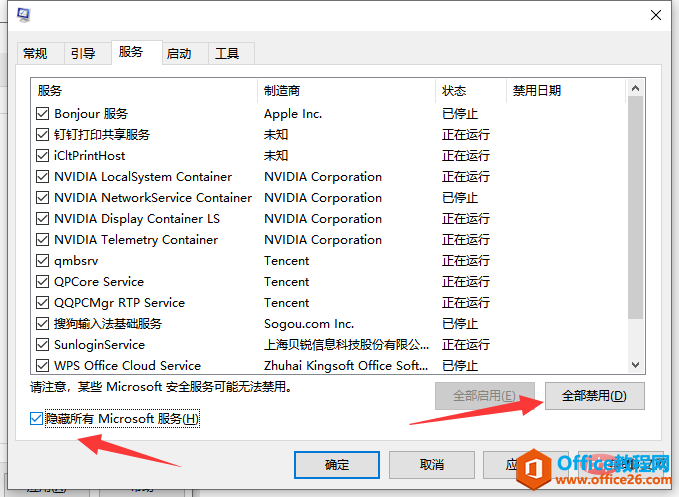
Task: Click 已停止 status of 搜狗输入法基础服务
Action: (x=460, y=324)
